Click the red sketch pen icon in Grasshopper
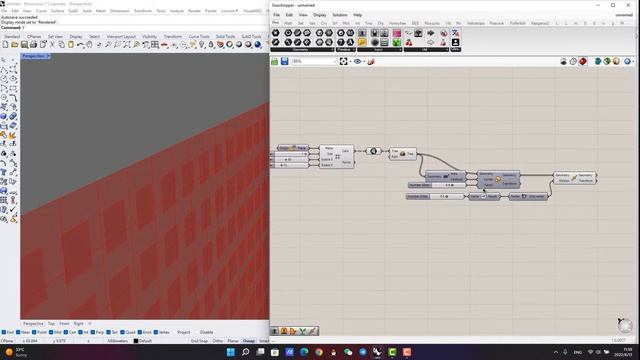640x360 pixels. 371,61
